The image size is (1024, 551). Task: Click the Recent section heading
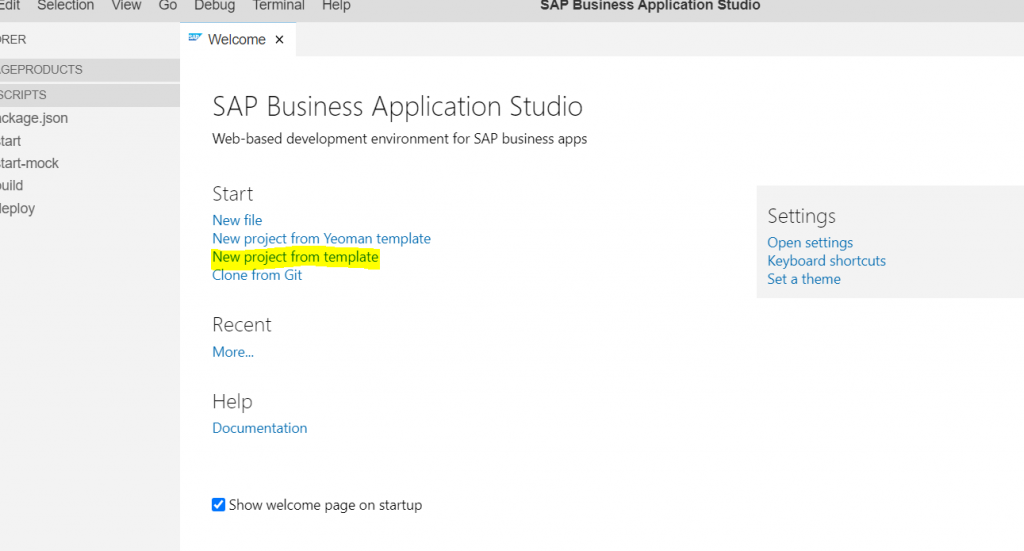[x=242, y=325]
